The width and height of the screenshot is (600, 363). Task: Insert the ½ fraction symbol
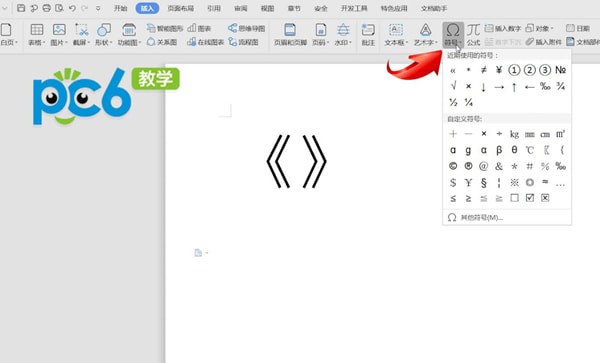(x=453, y=102)
